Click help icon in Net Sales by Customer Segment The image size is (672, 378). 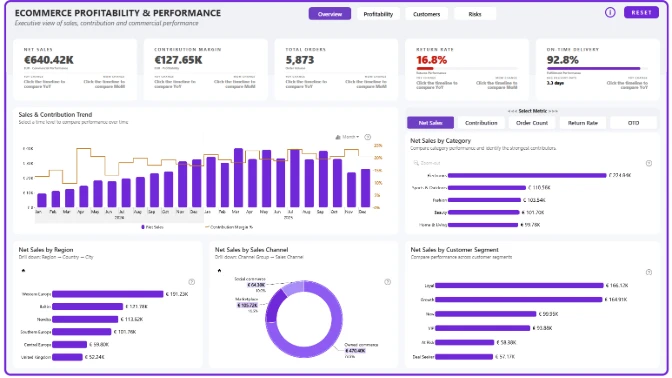[x=649, y=272]
